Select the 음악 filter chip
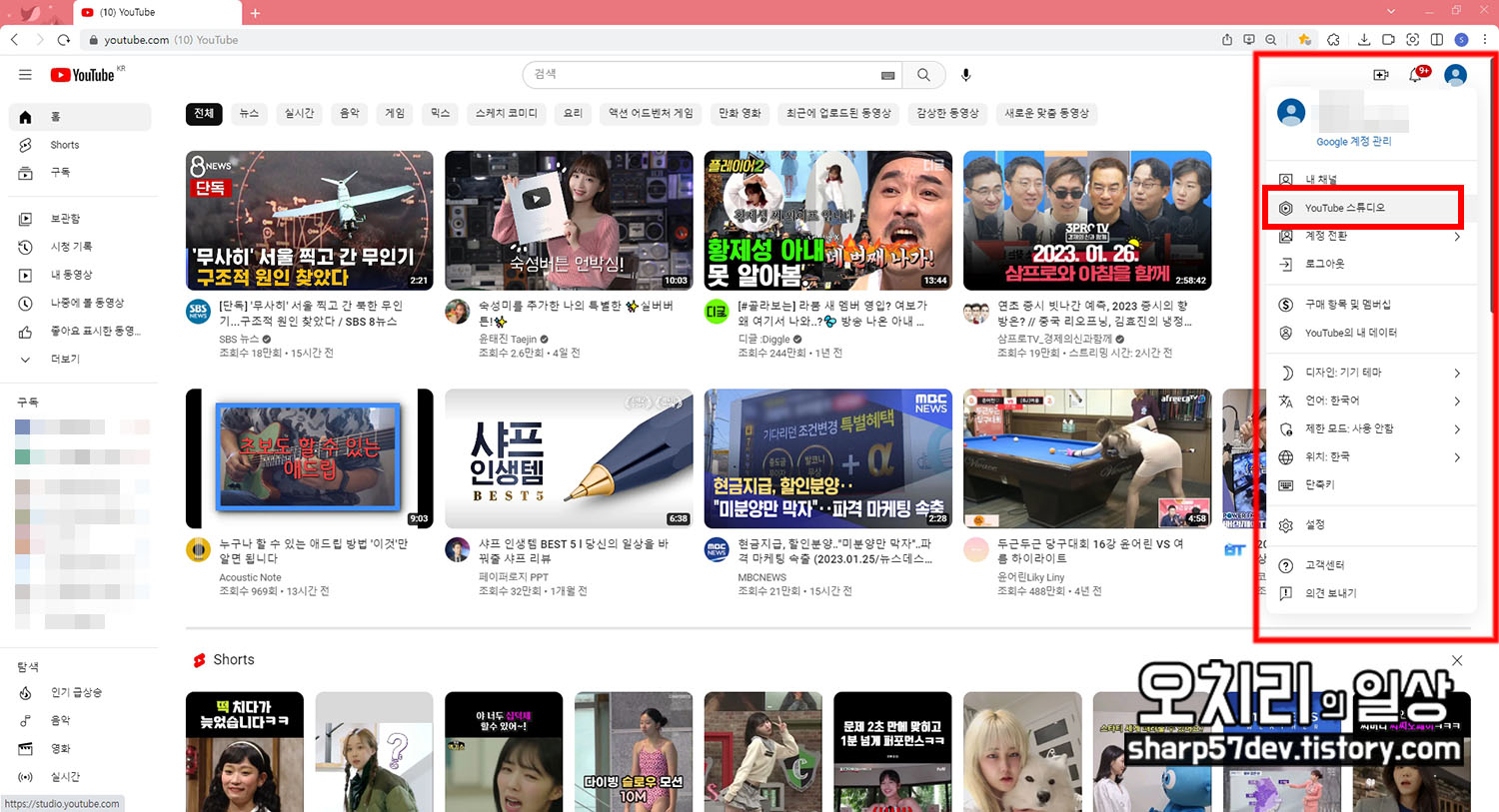This screenshot has width=1499, height=812. click(x=350, y=114)
